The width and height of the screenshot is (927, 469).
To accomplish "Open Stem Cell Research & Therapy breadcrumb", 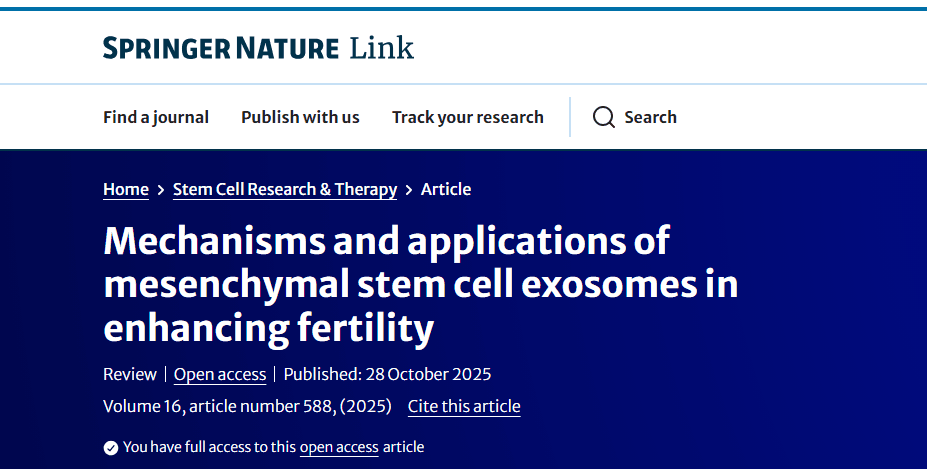I will click(285, 189).
